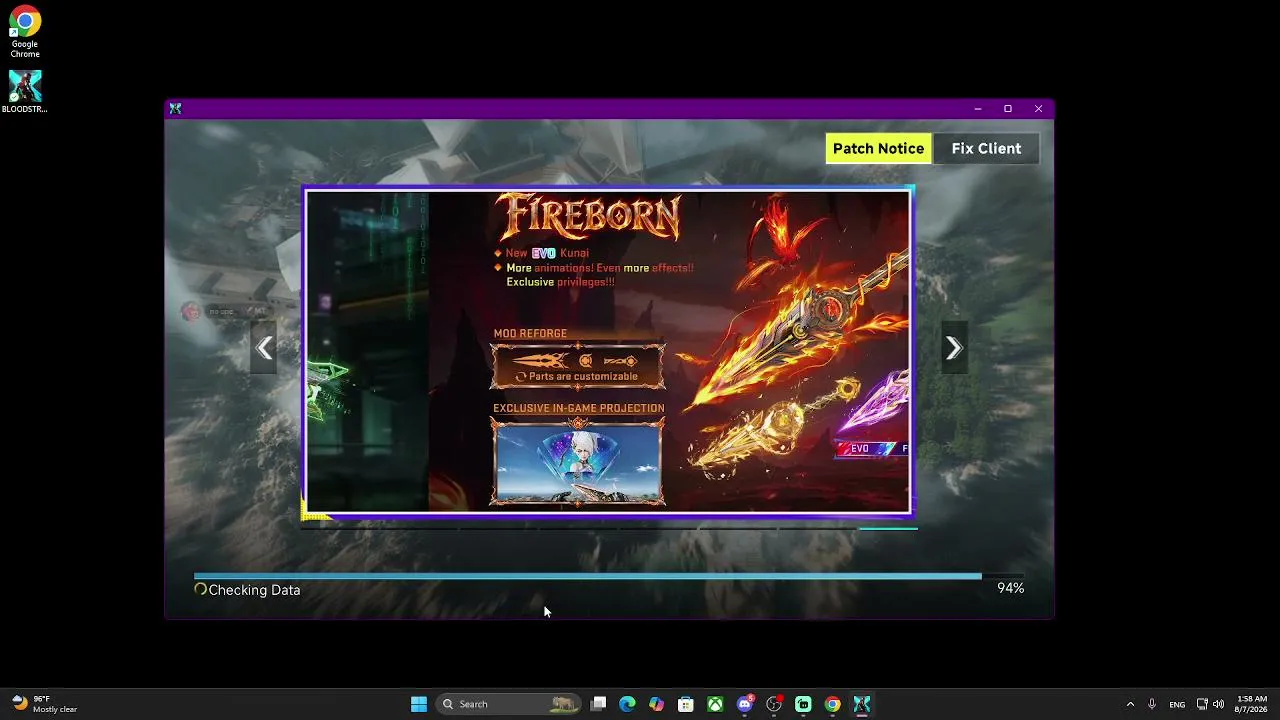Advance to the next banner slide
Screen dimensions: 1280x720
(954, 348)
